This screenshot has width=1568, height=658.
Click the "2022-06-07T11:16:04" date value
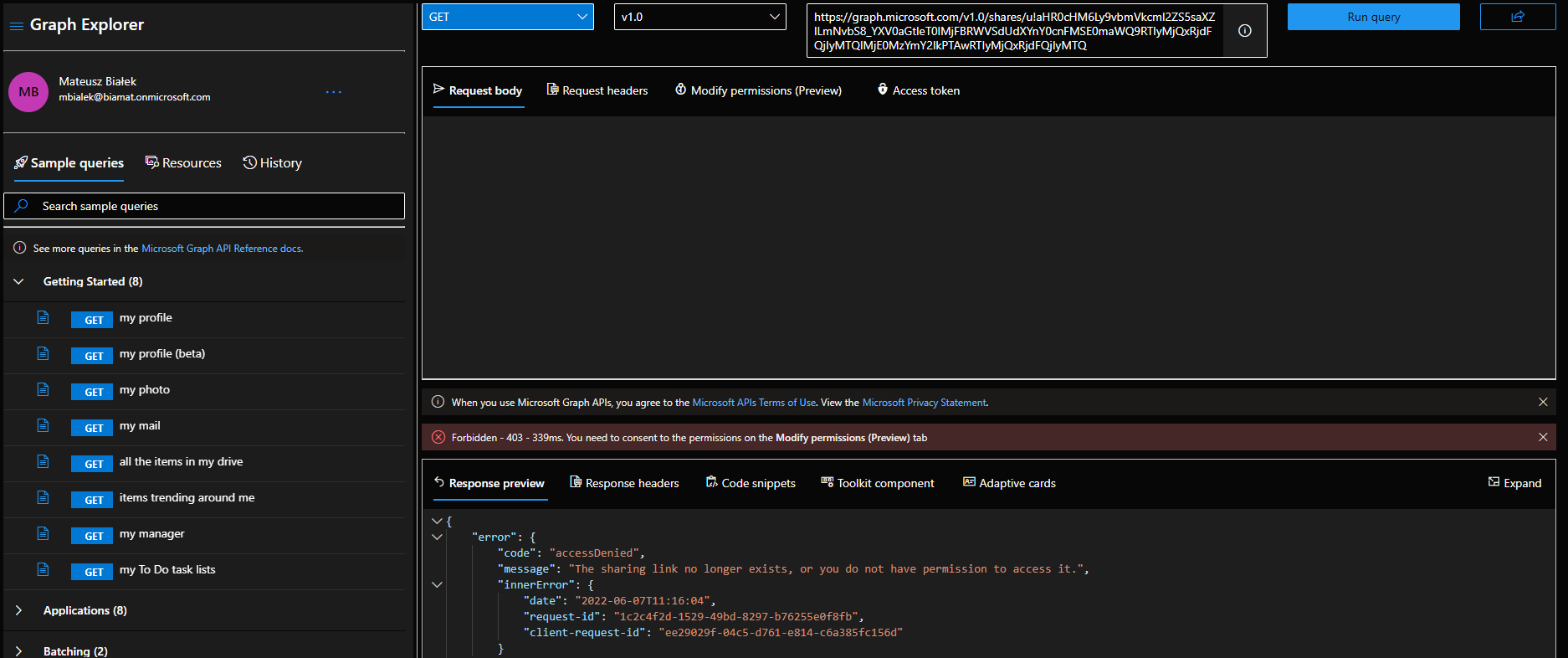(x=642, y=601)
